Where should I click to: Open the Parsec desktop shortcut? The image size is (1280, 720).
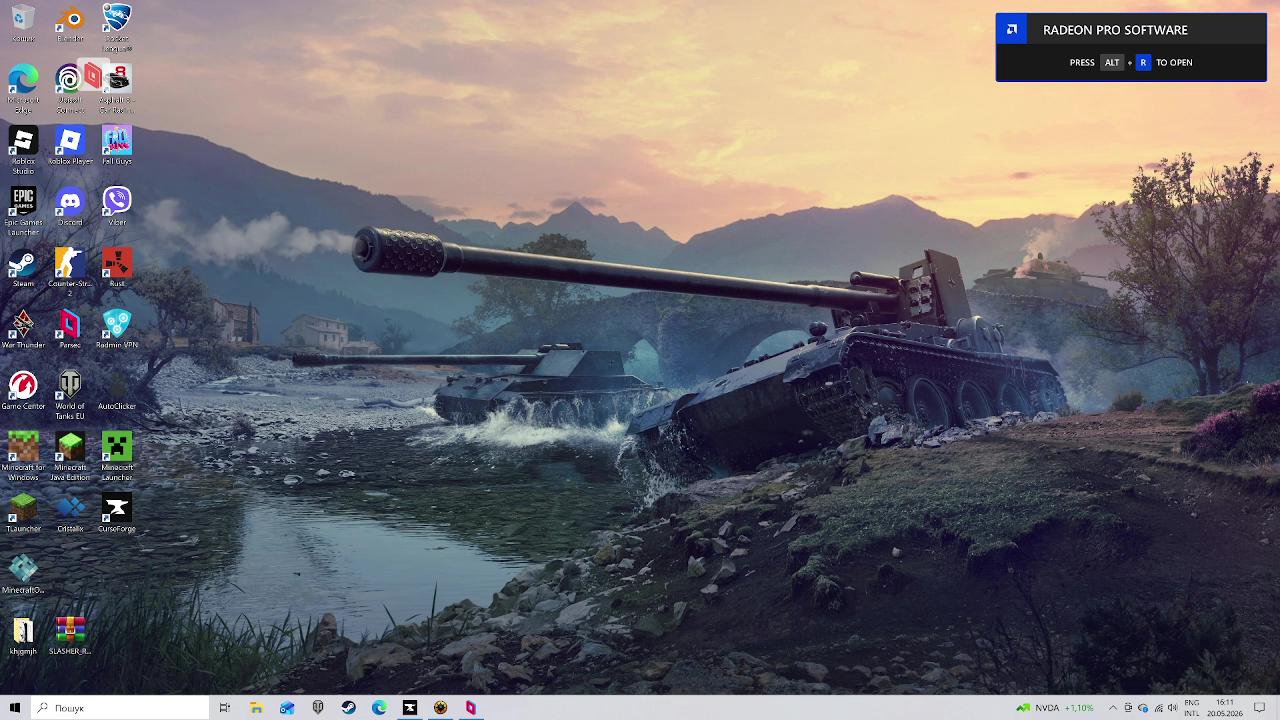point(70,329)
